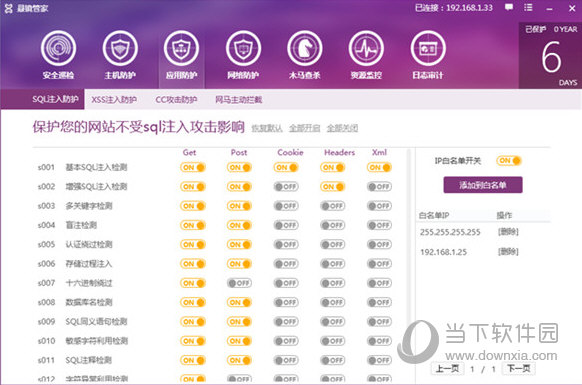Toggle s001 Post switch
The image size is (582, 385).
pyautogui.click(x=239, y=167)
